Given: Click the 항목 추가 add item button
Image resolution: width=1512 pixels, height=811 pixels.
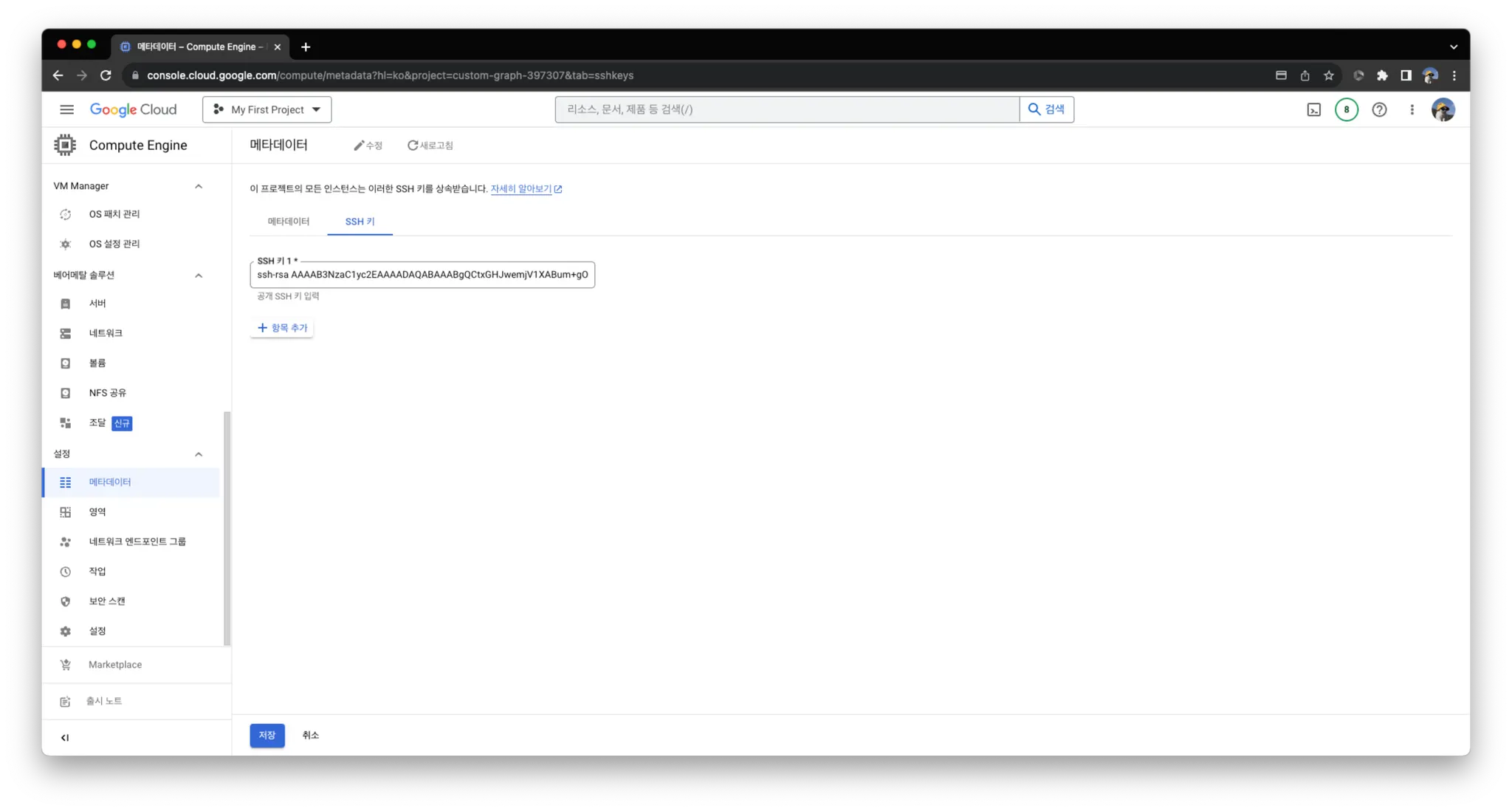Looking at the screenshot, I should [x=282, y=328].
